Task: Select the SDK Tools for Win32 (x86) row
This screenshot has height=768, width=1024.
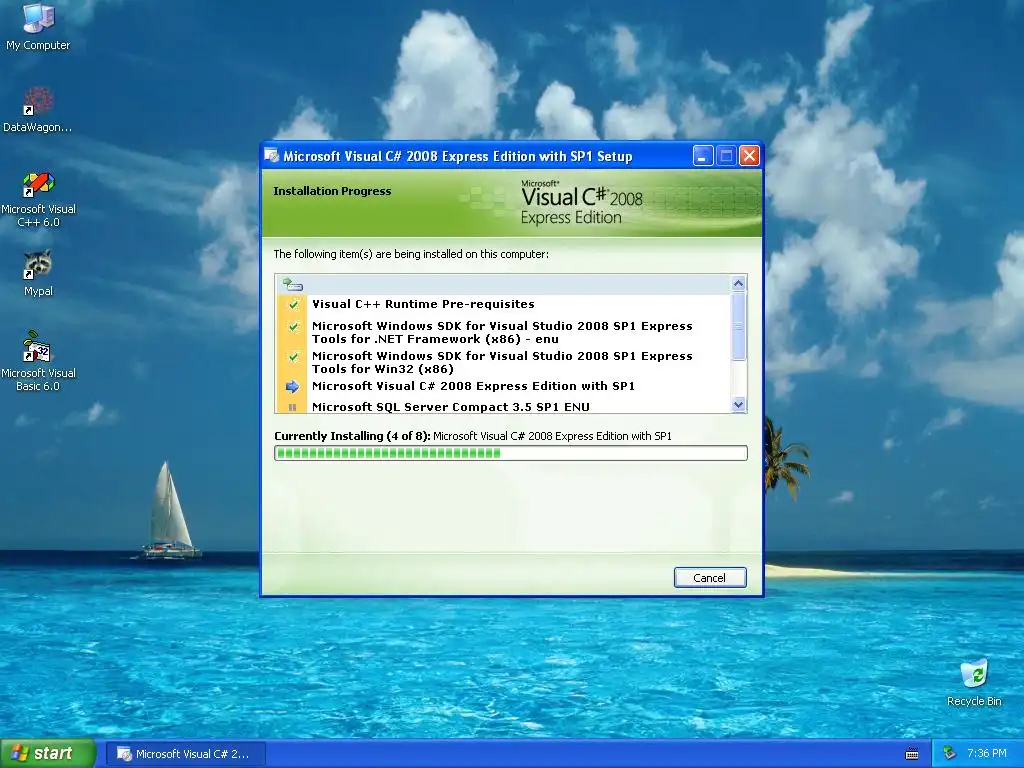Action: click(x=504, y=362)
